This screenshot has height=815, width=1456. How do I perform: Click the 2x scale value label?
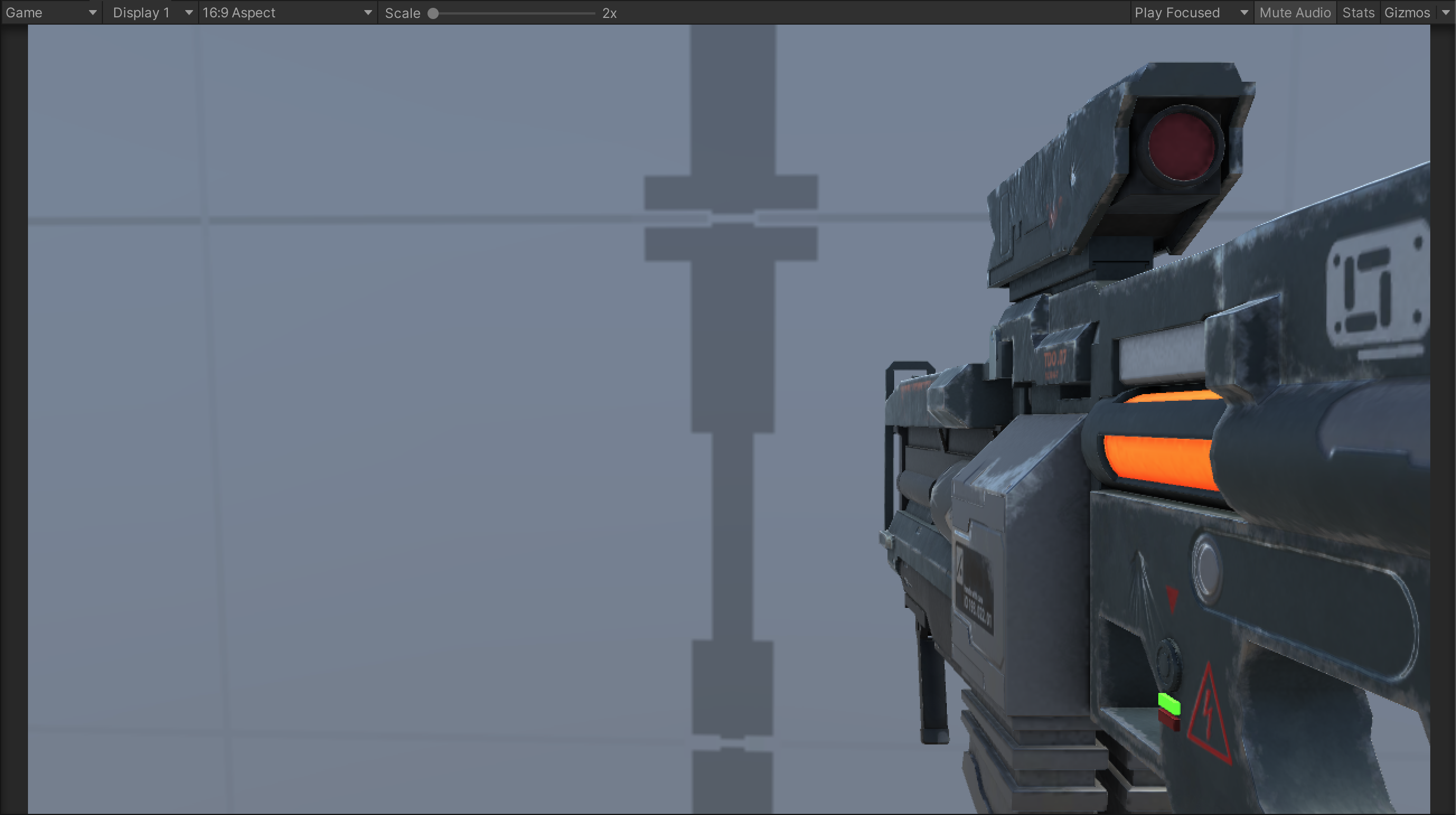click(609, 13)
